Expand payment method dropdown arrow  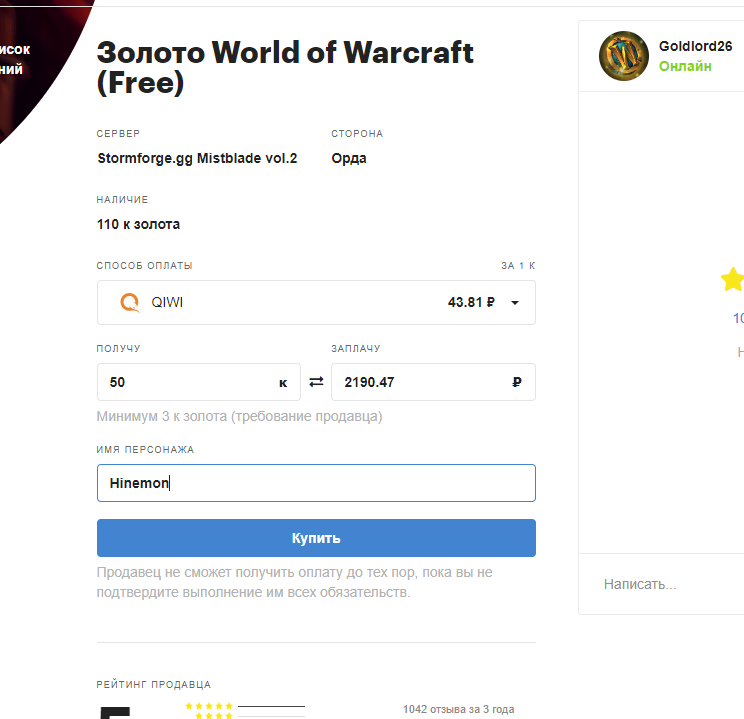515,303
